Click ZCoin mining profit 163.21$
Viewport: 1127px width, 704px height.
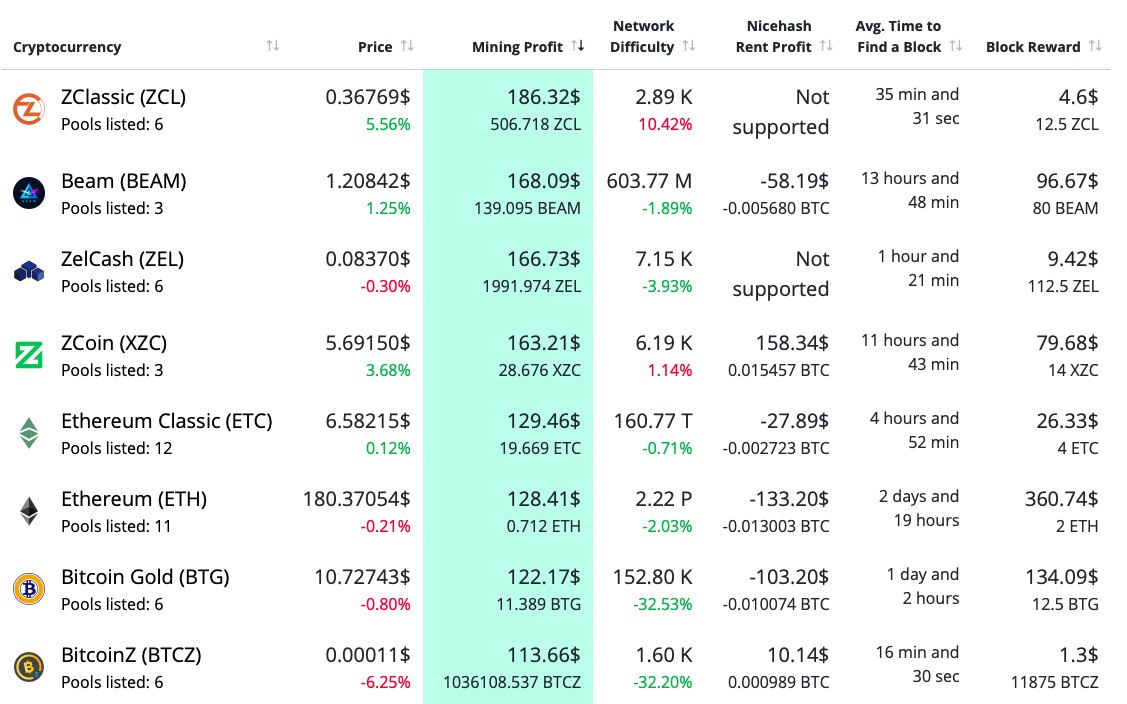543,343
